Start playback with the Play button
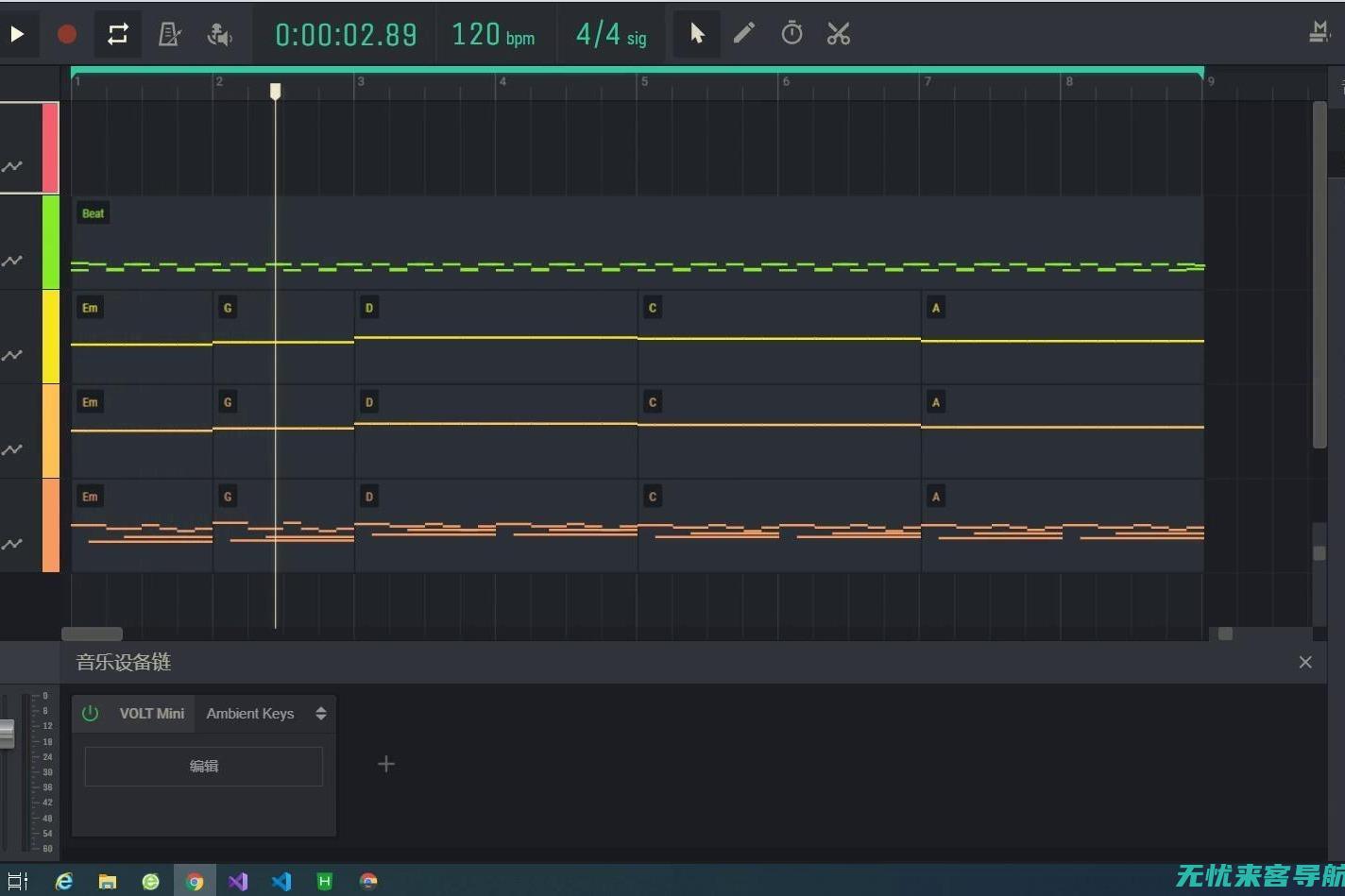The image size is (1345, 896). [17, 34]
